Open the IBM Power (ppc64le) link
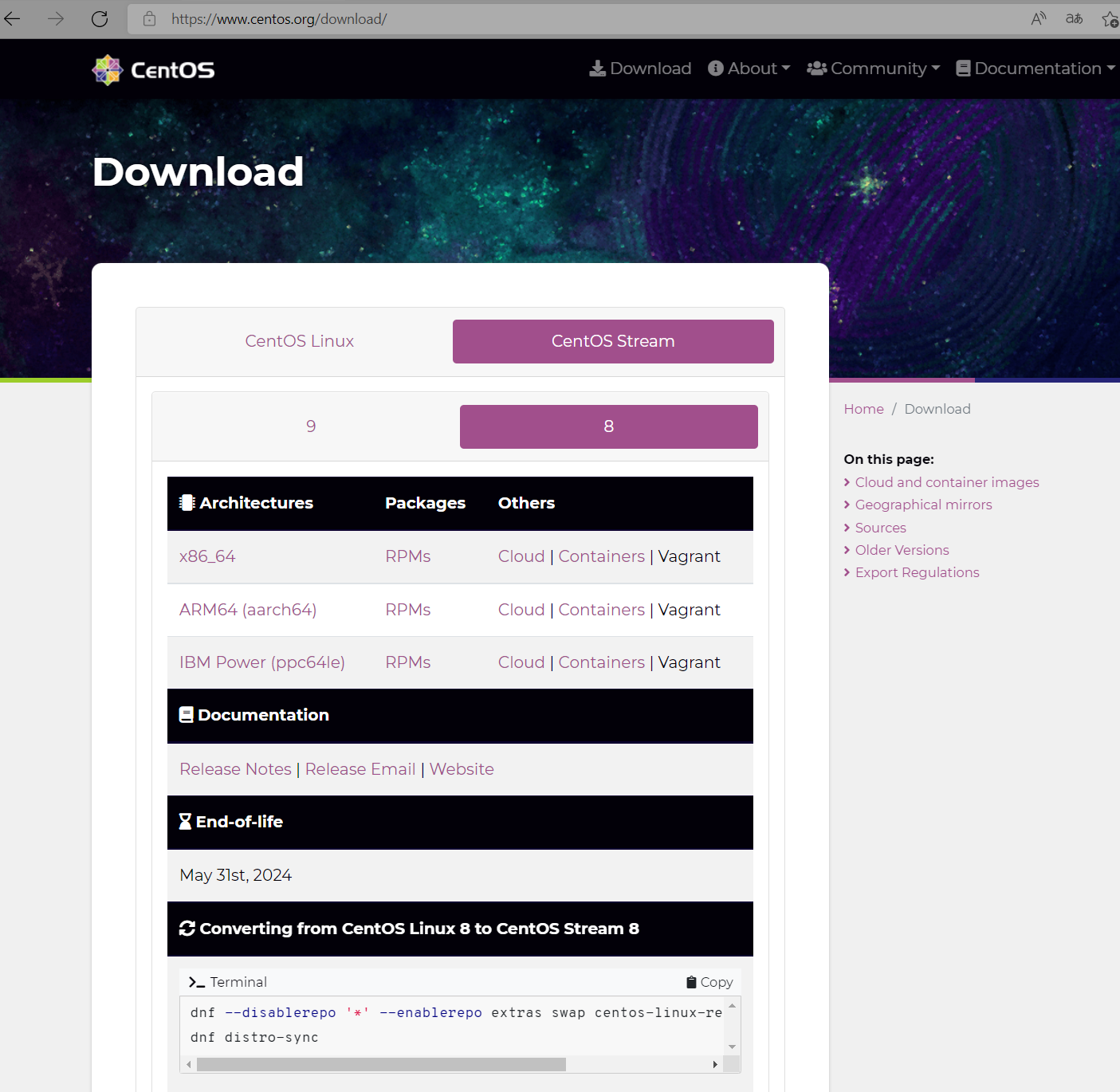The width and height of the screenshot is (1120, 1092). 262,662
